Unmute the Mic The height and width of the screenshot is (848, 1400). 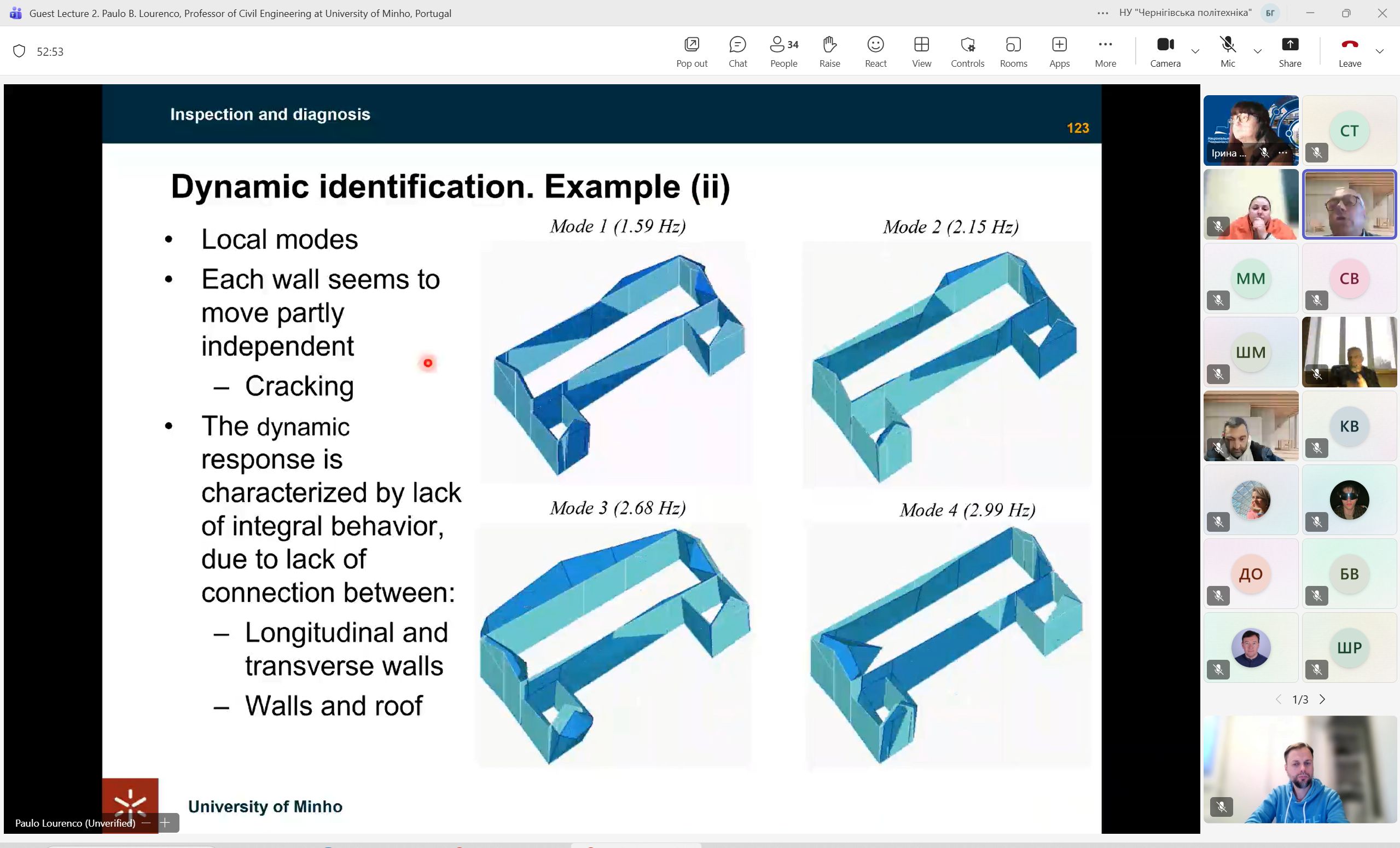point(1227,50)
